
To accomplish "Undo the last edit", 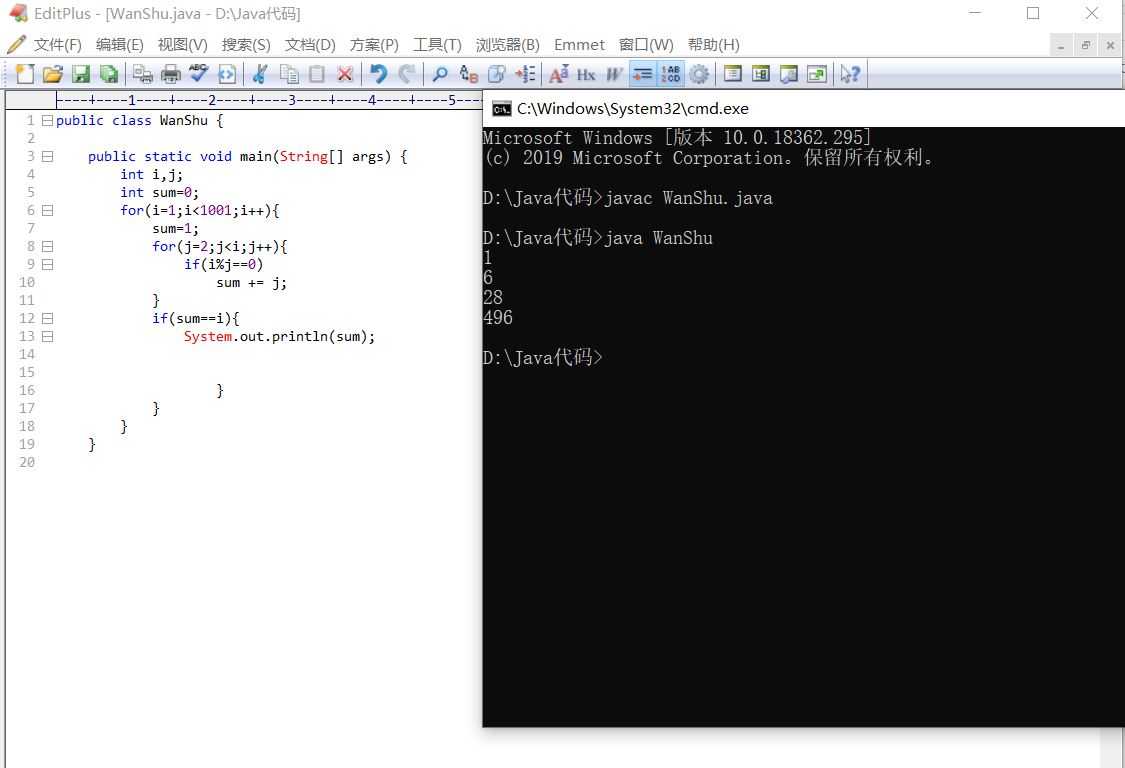I will (x=379, y=74).
